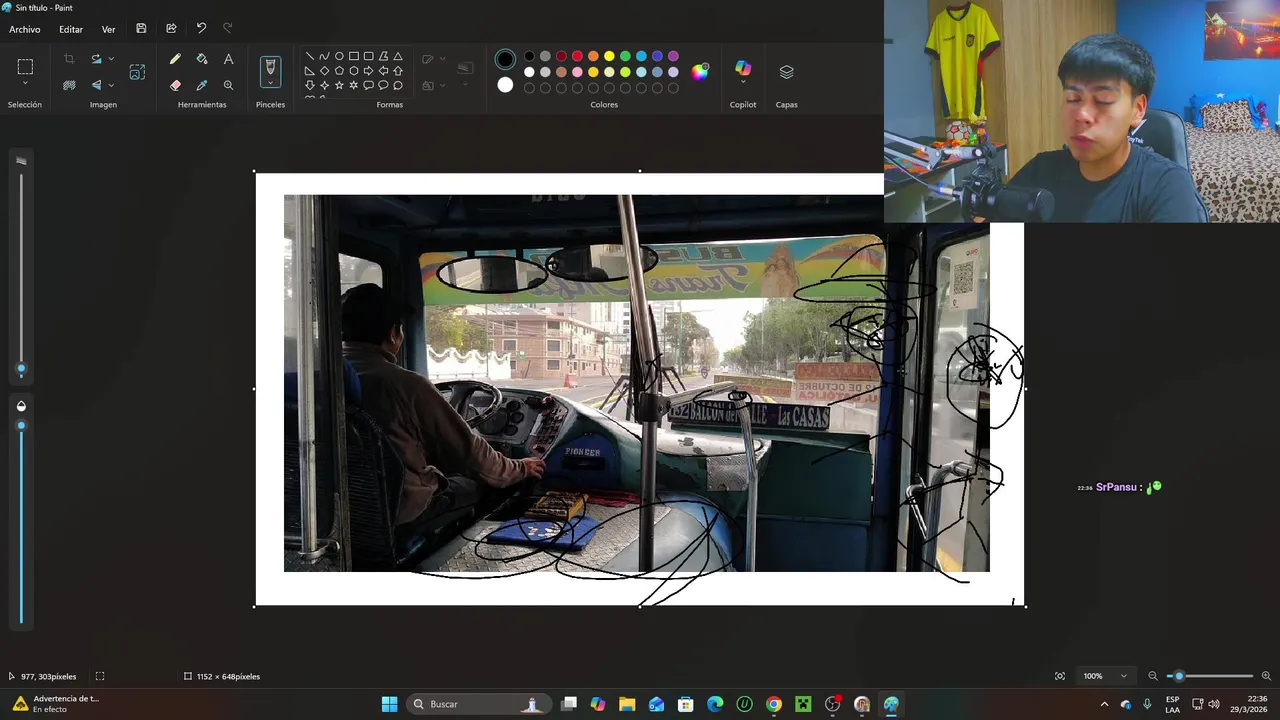Open the Resize image tool
The image size is (1280, 720).
[137, 72]
